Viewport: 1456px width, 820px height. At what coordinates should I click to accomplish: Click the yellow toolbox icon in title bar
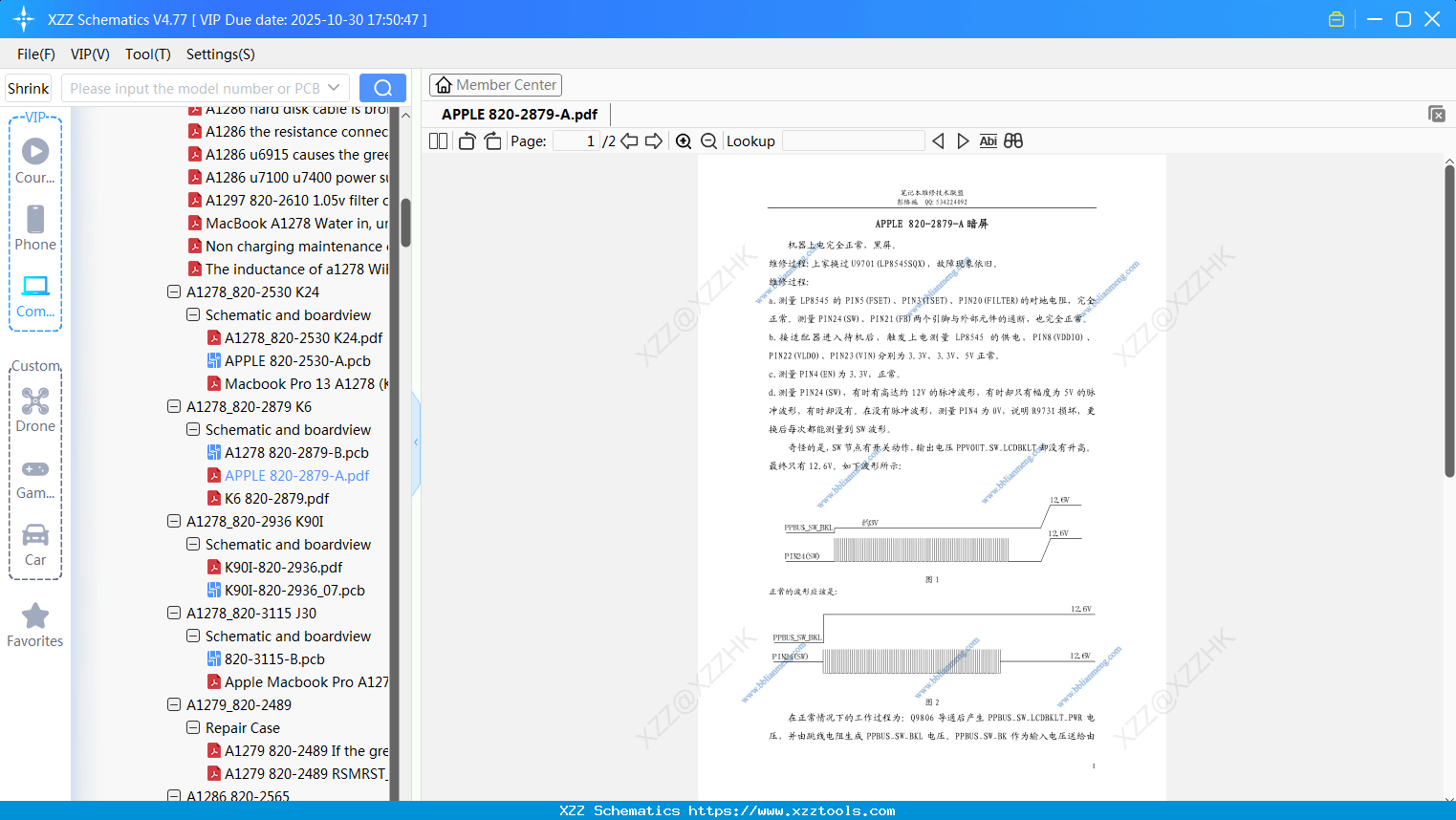1336,19
